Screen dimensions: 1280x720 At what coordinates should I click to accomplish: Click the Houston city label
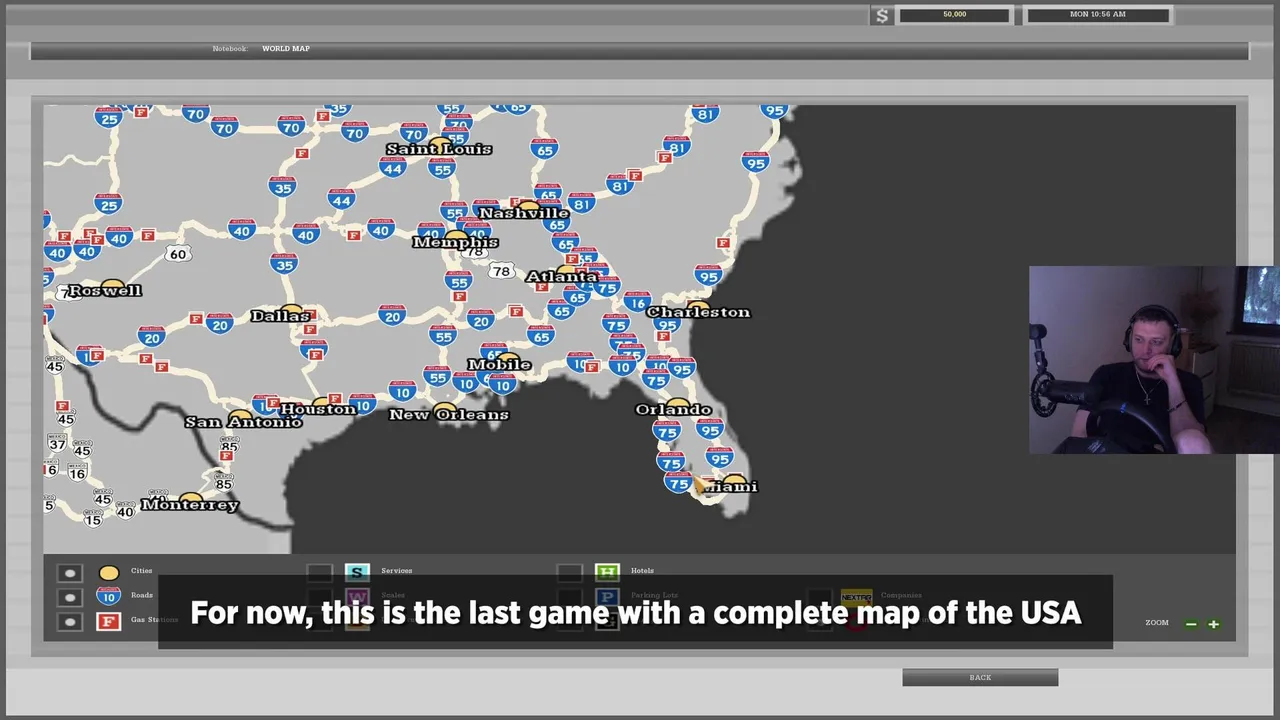click(318, 409)
